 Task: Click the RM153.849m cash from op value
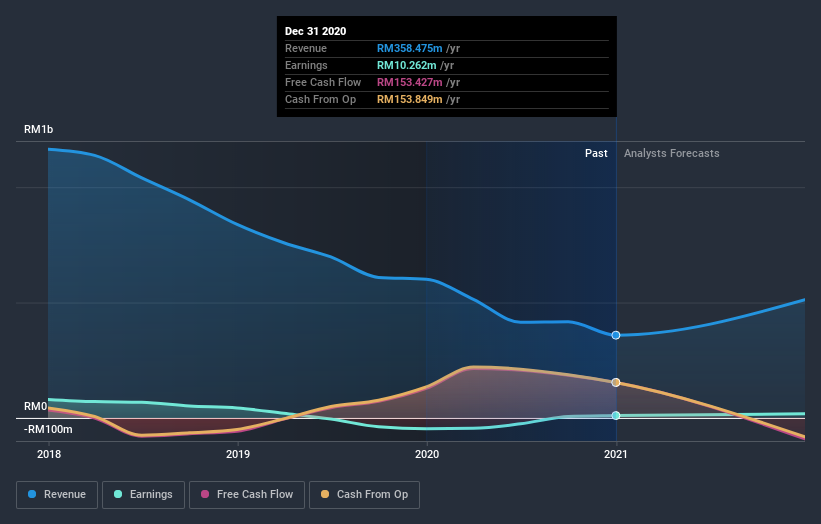coord(409,99)
